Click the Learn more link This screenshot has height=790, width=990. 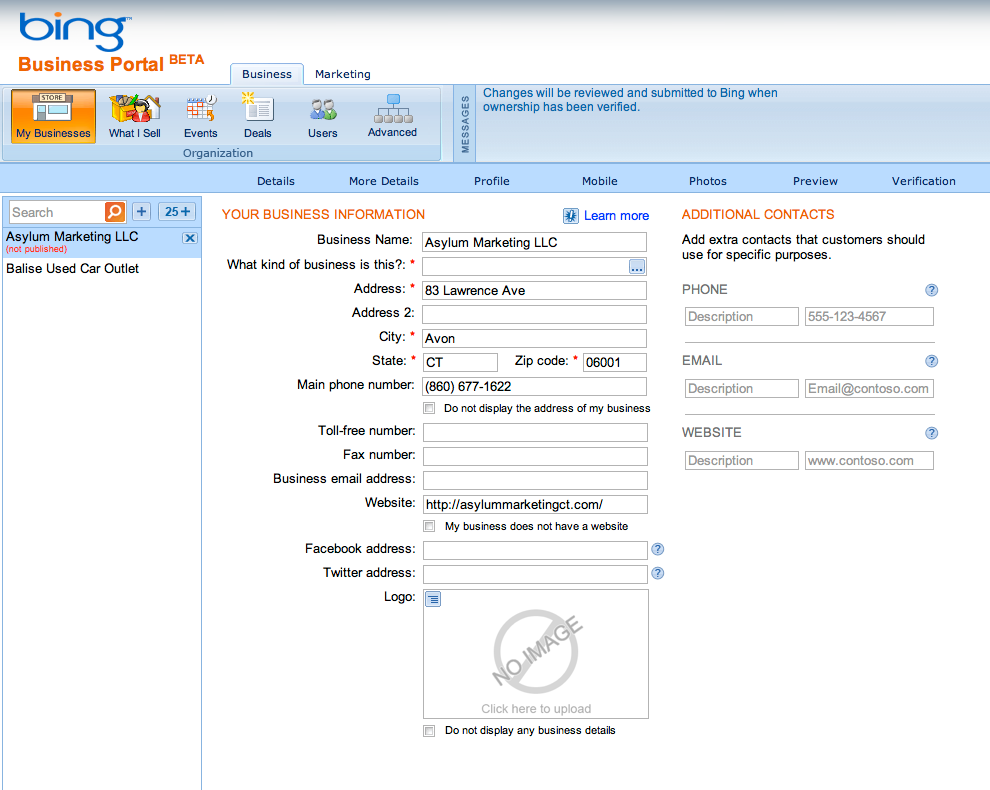click(616, 216)
